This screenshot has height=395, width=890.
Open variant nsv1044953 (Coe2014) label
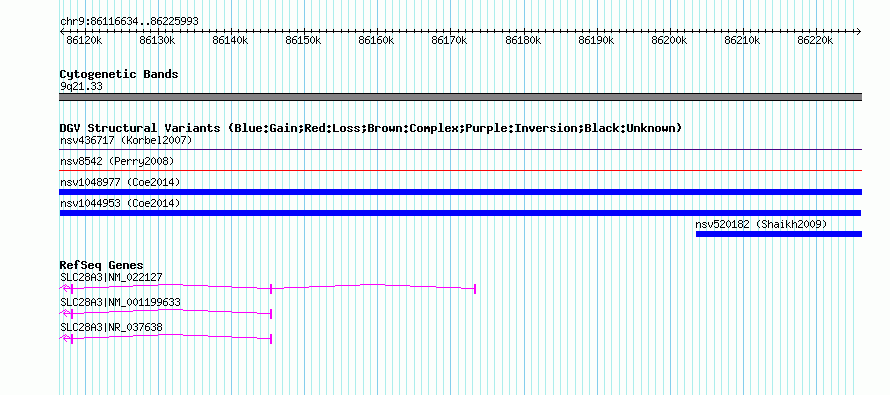(120, 203)
